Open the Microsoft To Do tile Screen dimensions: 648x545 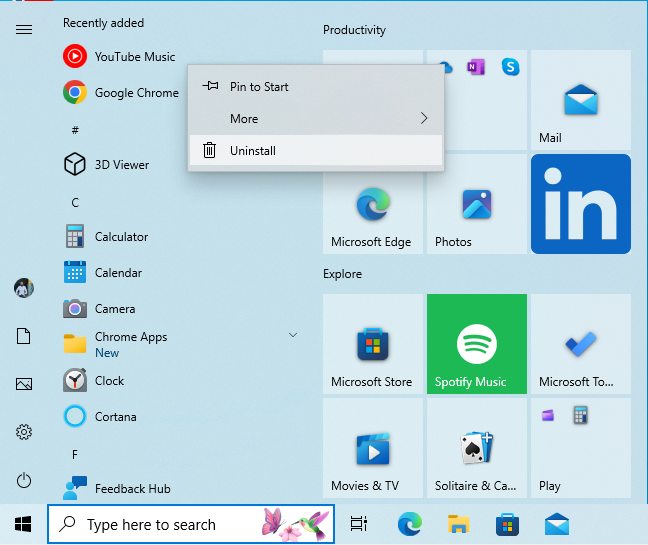click(x=581, y=344)
